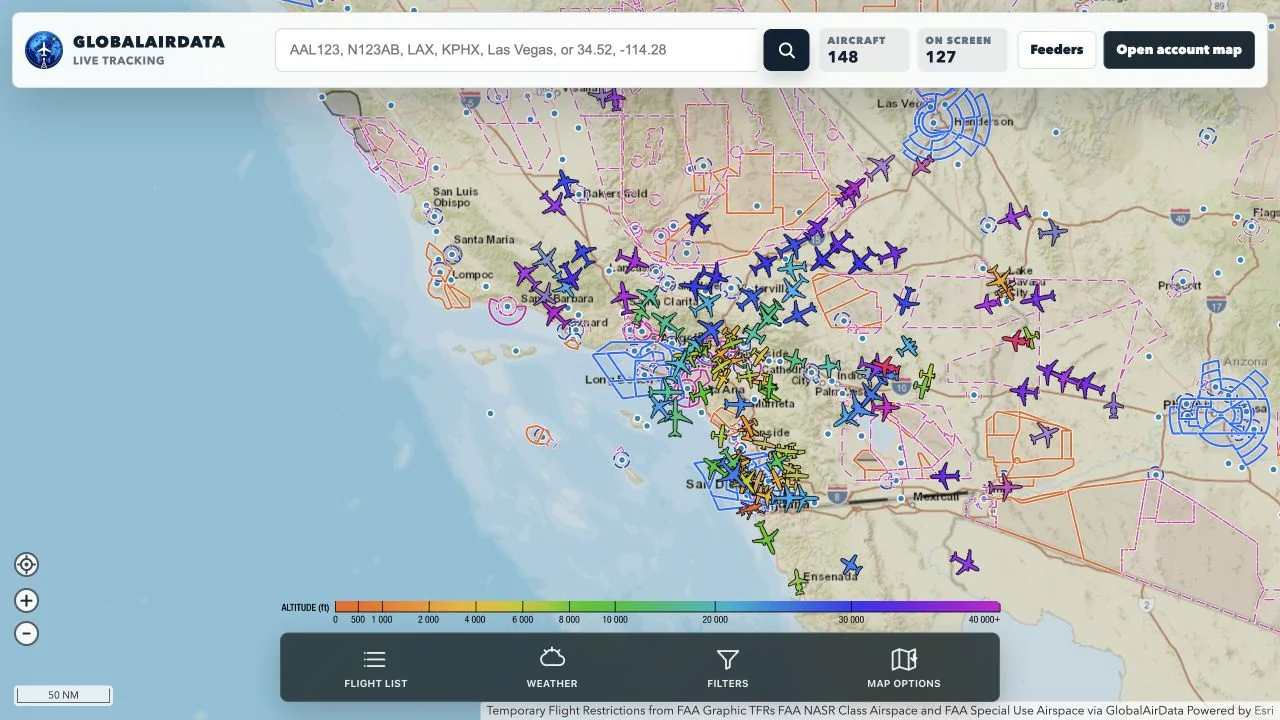Click the altitude color legend bar
Image resolution: width=1280 pixels, height=720 pixels.
(x=667, y=606)
